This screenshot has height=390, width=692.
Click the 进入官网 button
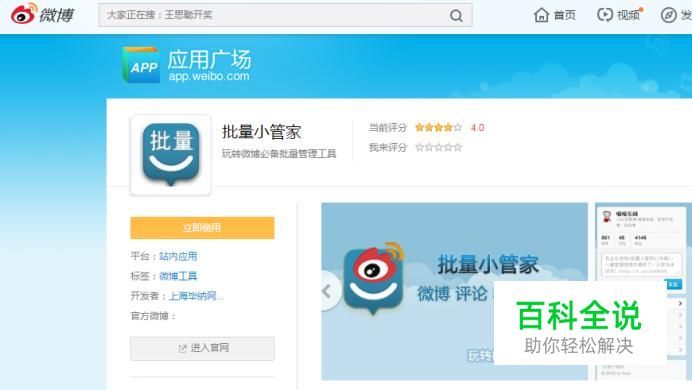202,349
